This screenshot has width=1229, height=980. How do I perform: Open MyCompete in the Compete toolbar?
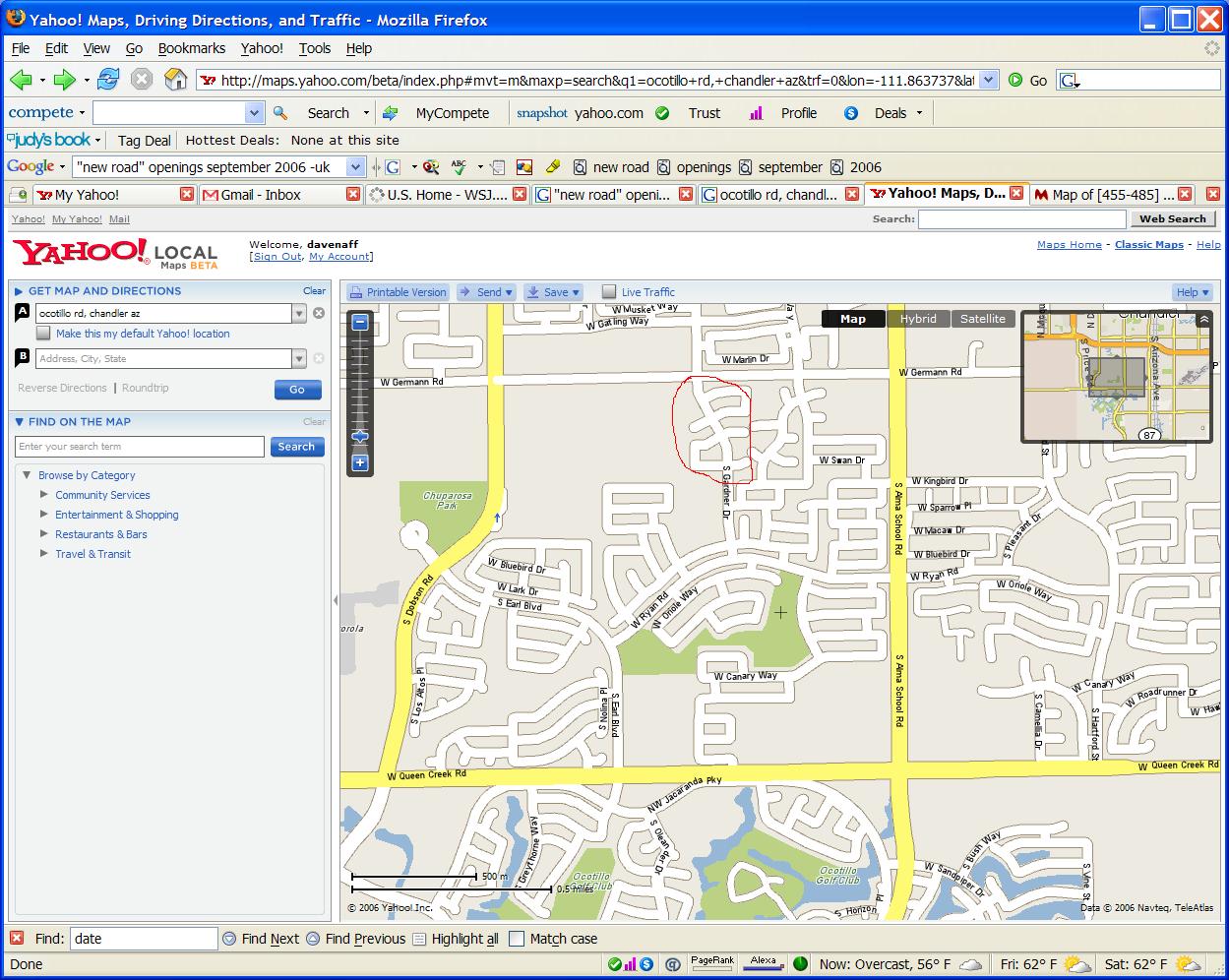click(452, 113)
